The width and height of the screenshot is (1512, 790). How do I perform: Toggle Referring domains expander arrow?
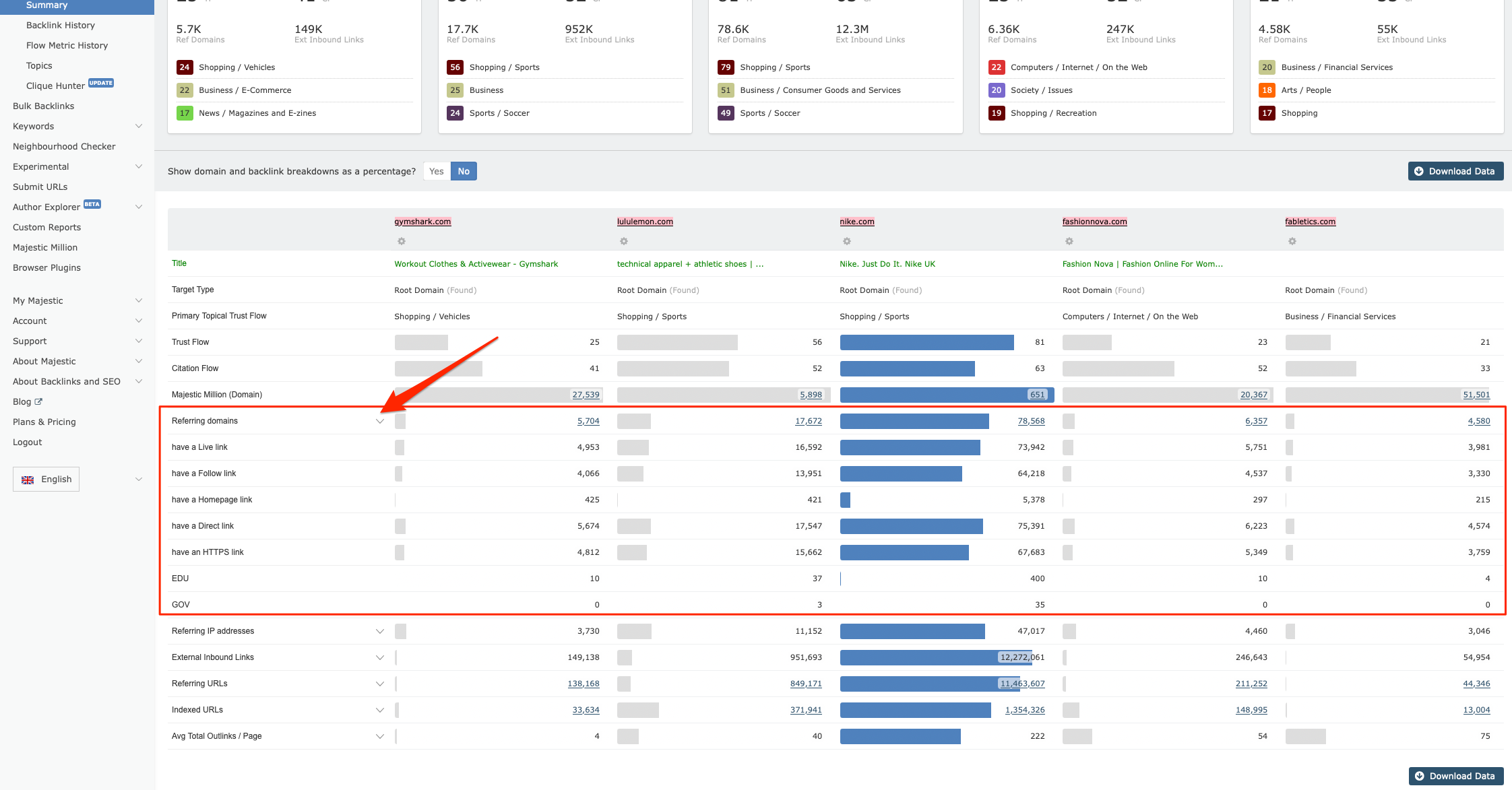tap(379, 421)
